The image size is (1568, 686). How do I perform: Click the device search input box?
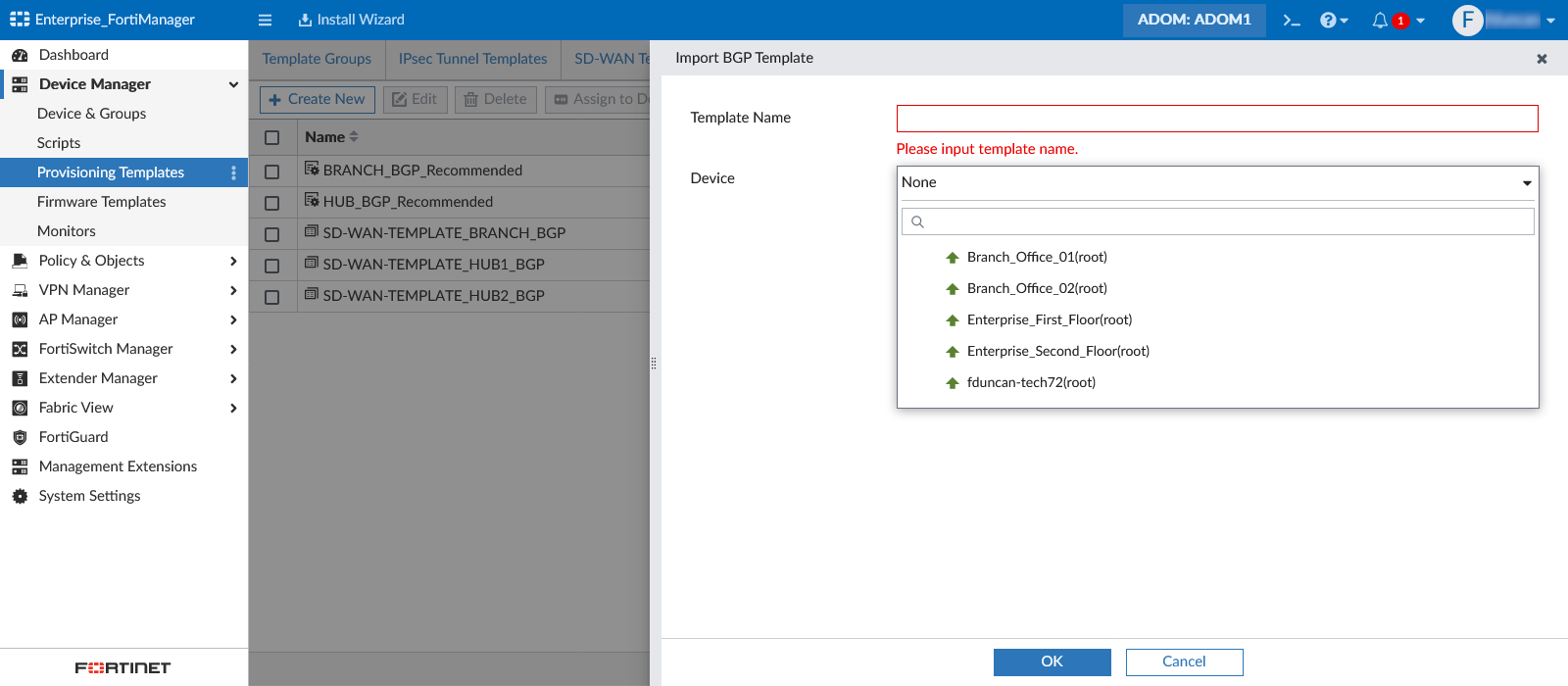(x=1217, y=221)
